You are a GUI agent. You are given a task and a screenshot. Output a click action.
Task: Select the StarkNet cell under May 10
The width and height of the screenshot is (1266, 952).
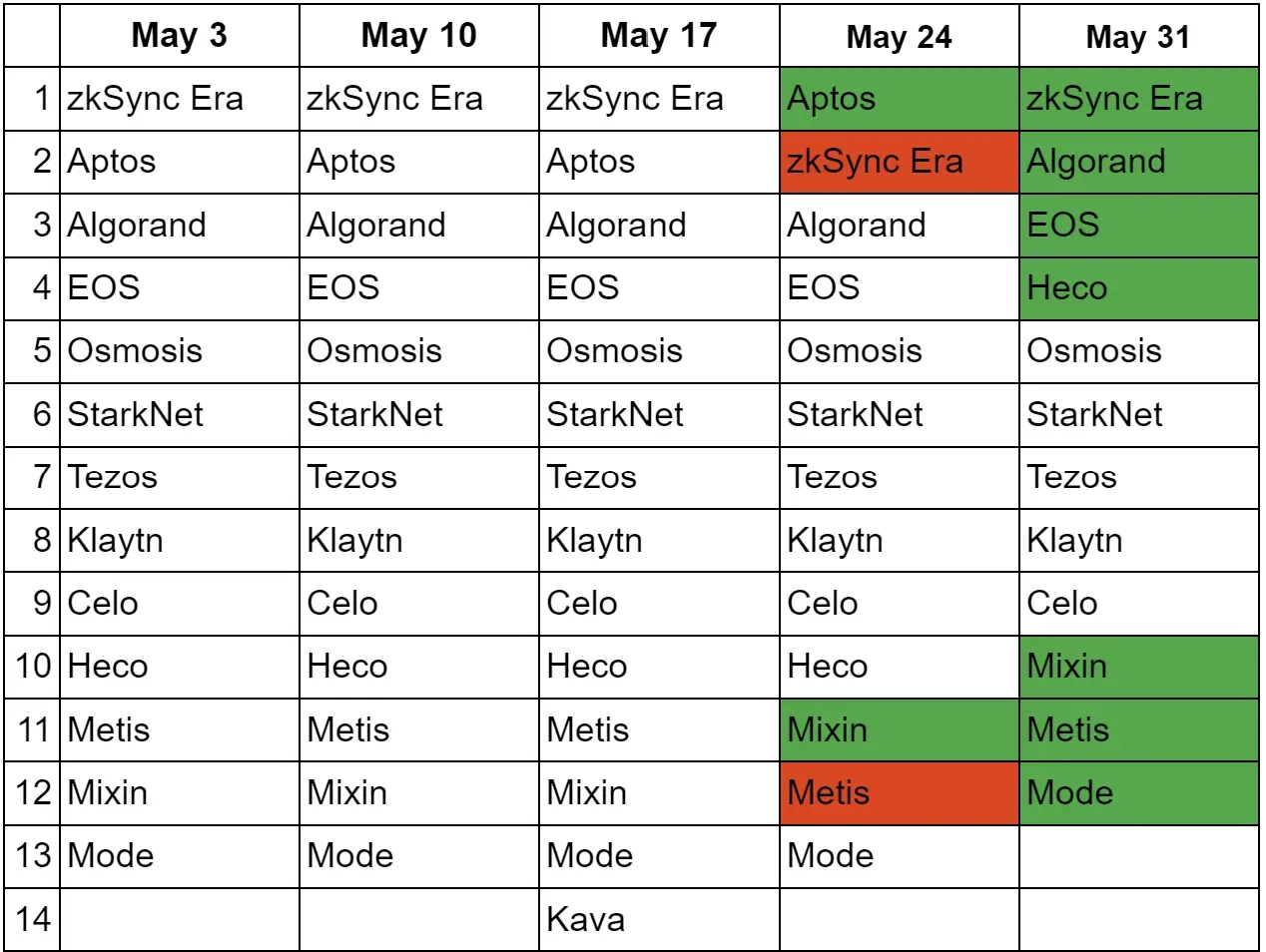[x=418, y=414]
